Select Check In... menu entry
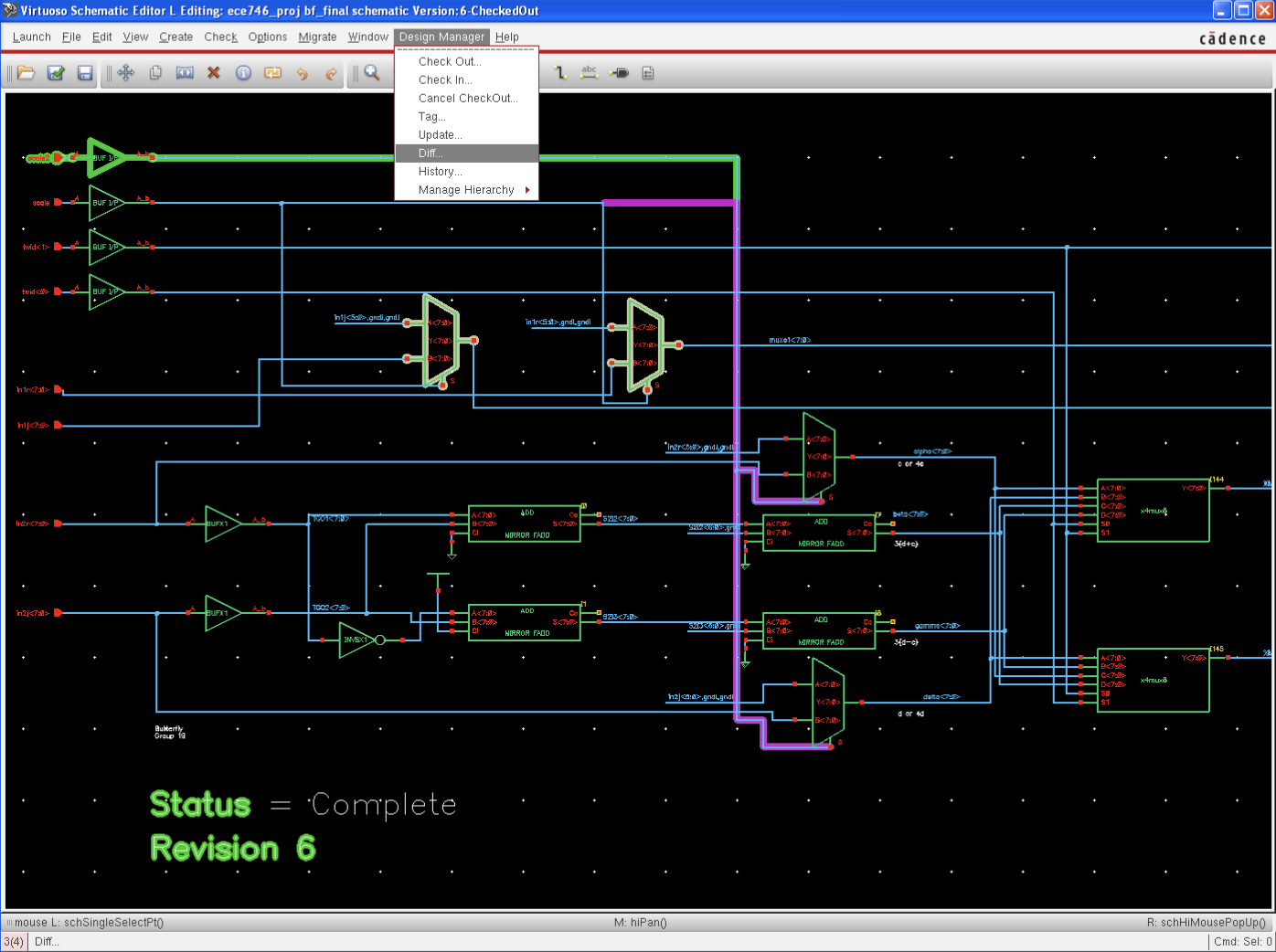Screen dimensions: 1276x952 click(445, 80)
